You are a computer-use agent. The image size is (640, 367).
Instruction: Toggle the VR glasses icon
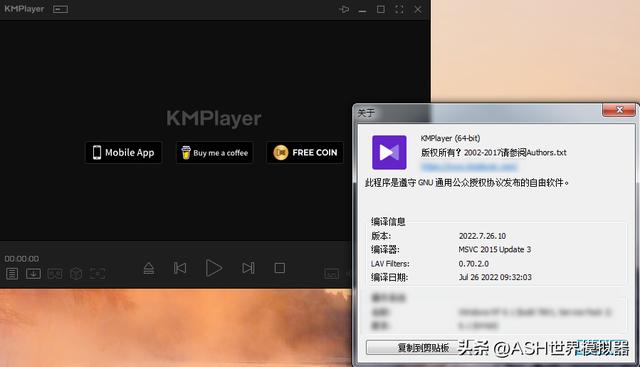coord(55,274)
